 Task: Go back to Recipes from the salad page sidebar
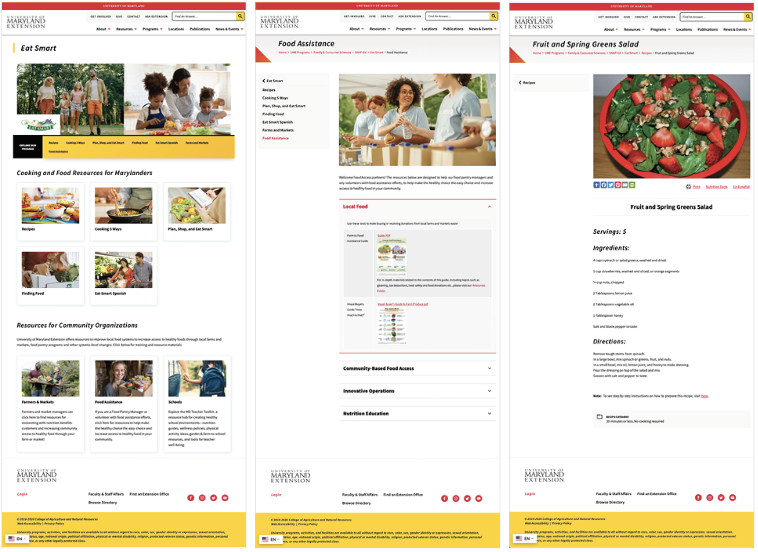coord(527,83)
